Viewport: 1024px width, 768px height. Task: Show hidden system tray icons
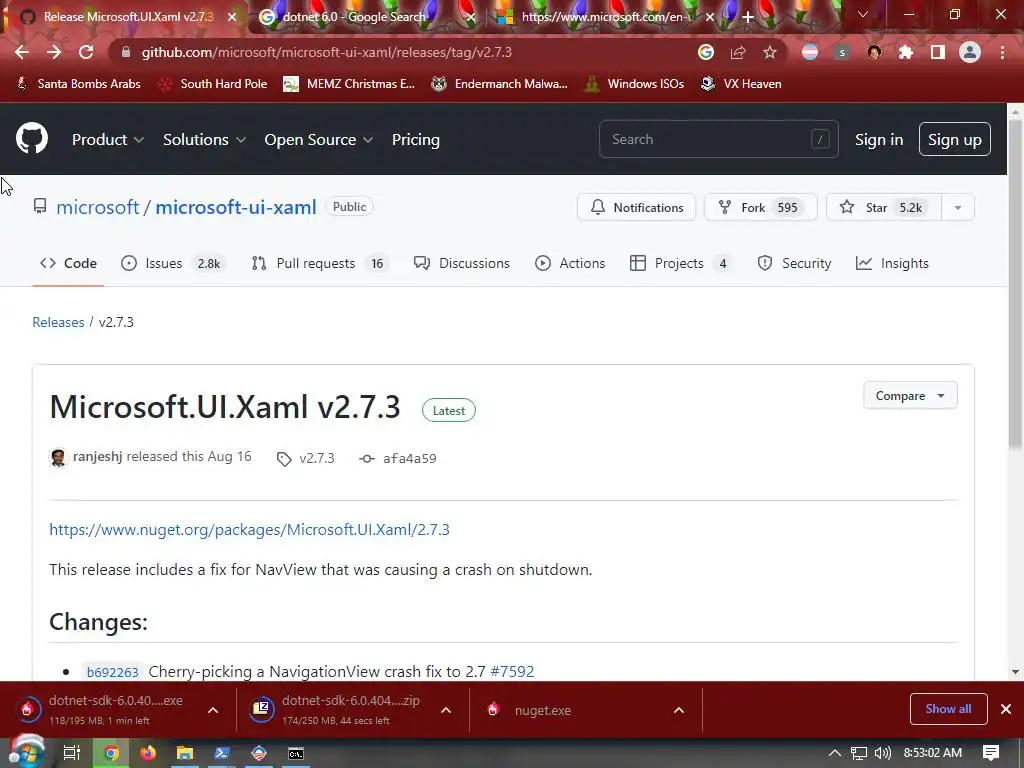(835, 753)
